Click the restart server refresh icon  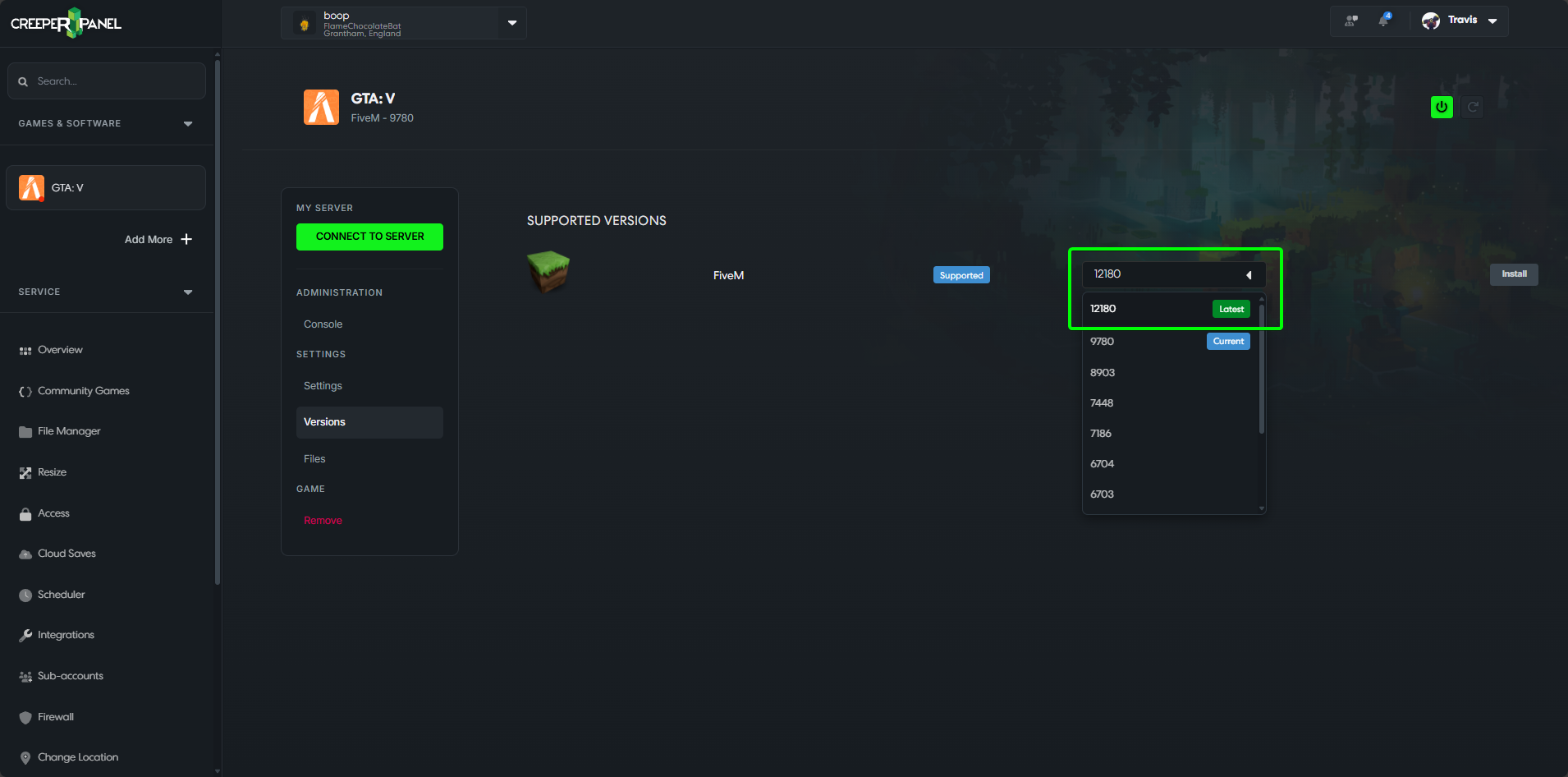[1473, 107]
